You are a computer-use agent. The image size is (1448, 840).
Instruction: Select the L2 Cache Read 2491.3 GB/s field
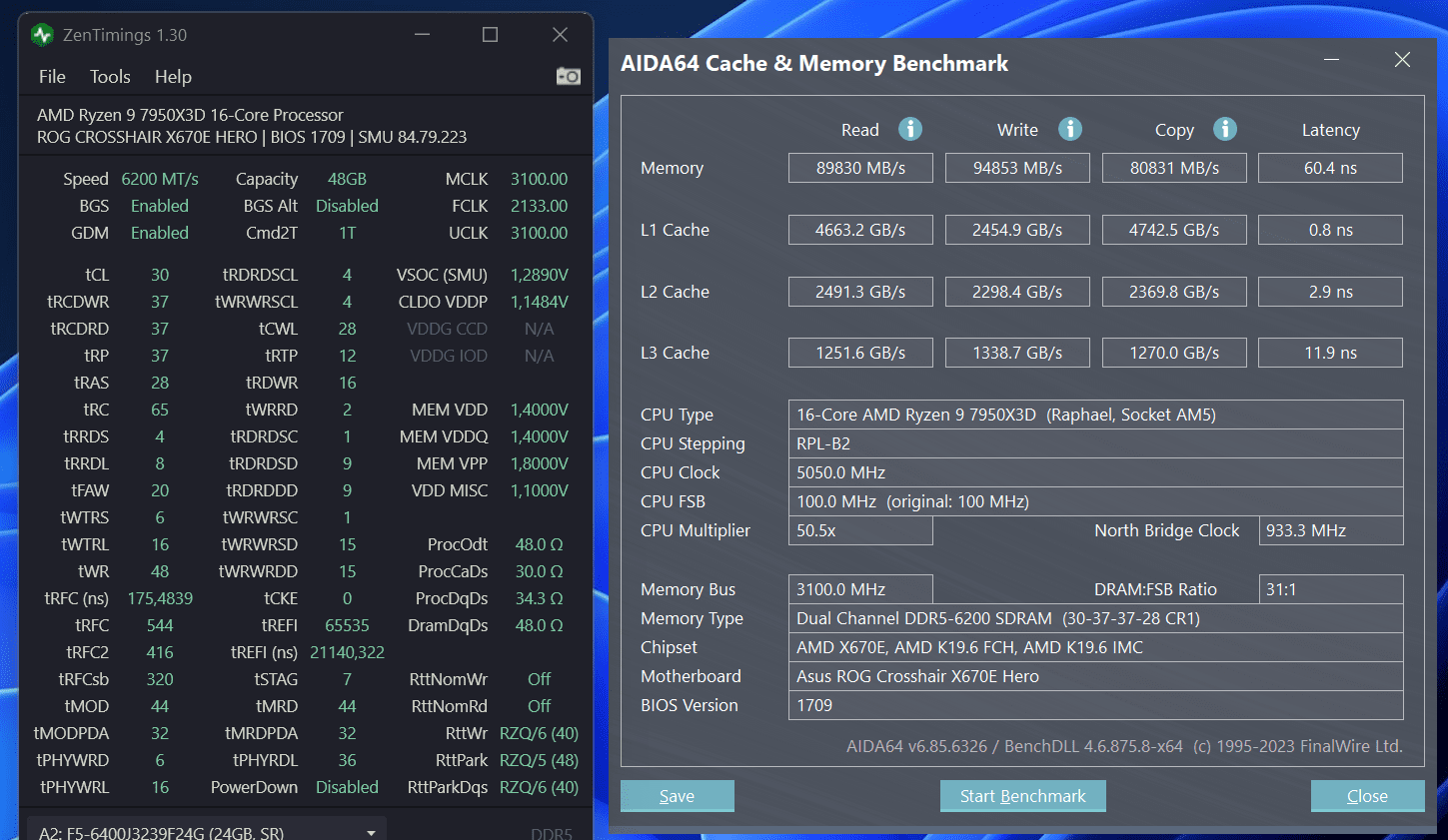[x=860, y=292]
